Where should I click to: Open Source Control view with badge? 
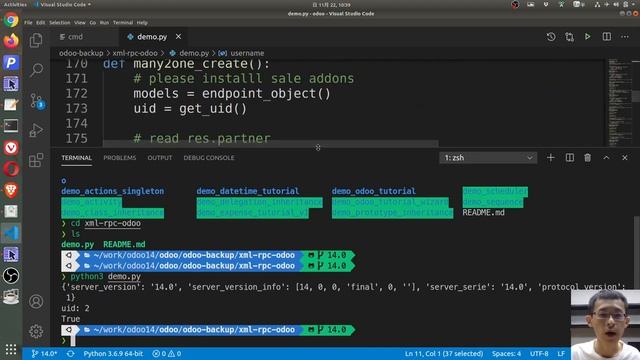coord(36,100)
